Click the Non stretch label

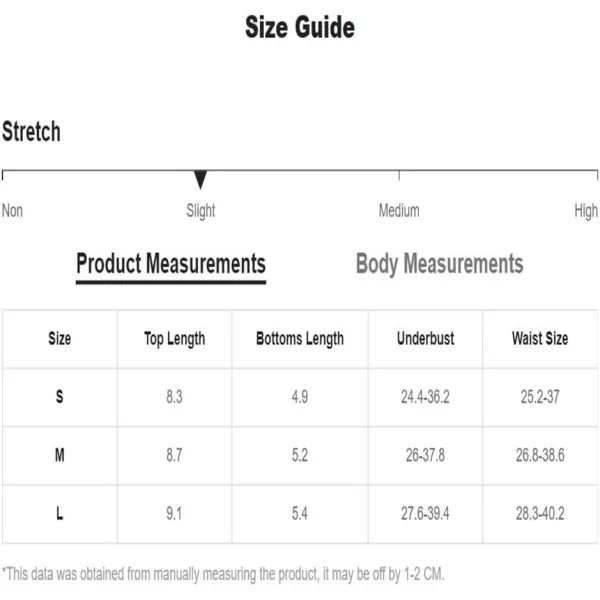pyautogui.click(x=12, y=211)
